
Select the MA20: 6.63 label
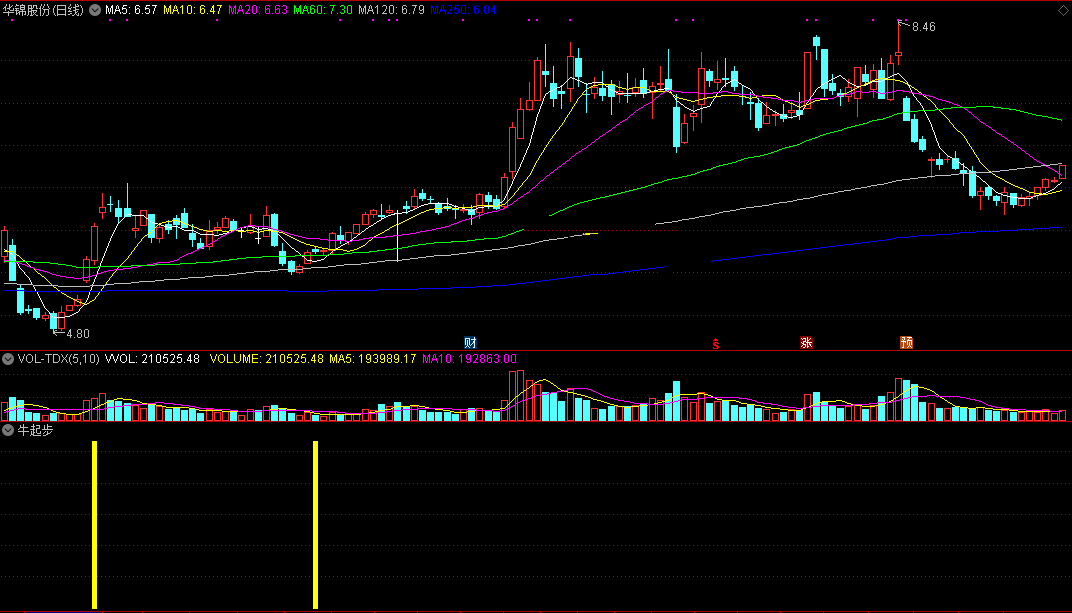coord(258,10)
